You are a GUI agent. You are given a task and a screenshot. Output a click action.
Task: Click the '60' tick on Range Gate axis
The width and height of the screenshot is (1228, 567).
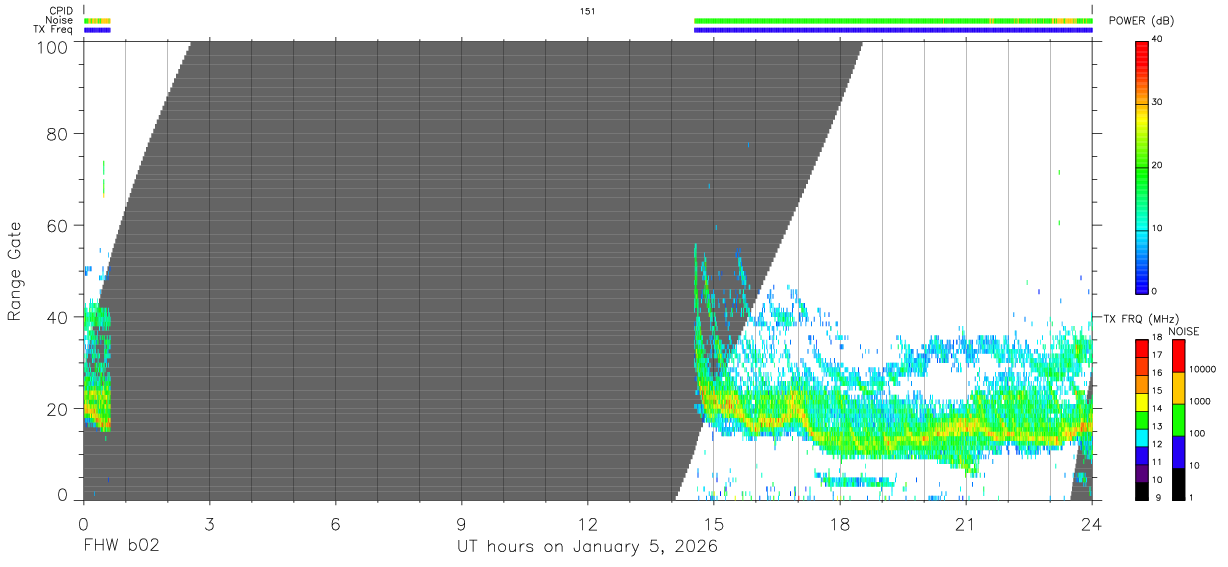click(x=58, y=226)
